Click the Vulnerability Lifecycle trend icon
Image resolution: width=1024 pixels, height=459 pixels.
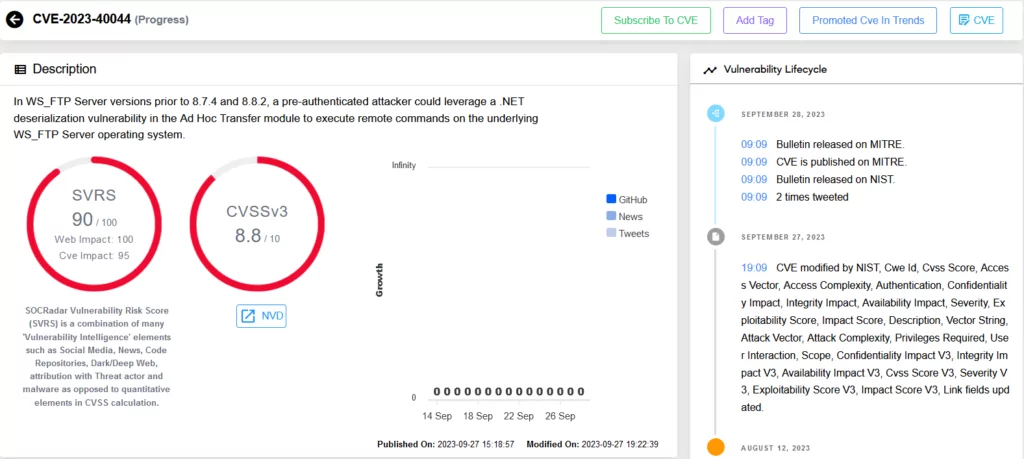click(x=710, y=70)
